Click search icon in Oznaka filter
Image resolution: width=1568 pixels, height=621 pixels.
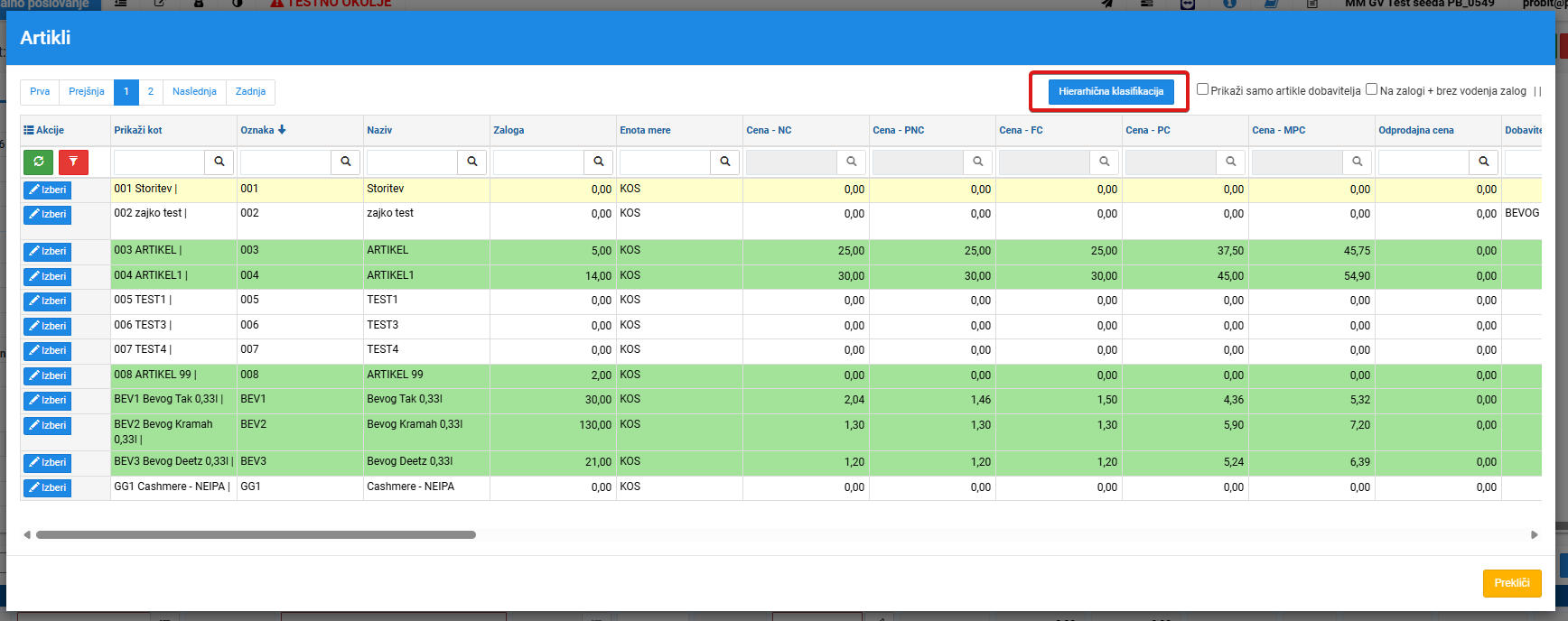tap(346, 162)
